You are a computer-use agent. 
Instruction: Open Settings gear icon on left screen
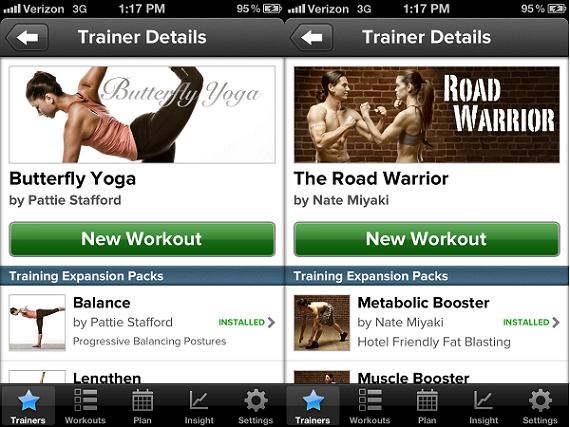point(256,400)
